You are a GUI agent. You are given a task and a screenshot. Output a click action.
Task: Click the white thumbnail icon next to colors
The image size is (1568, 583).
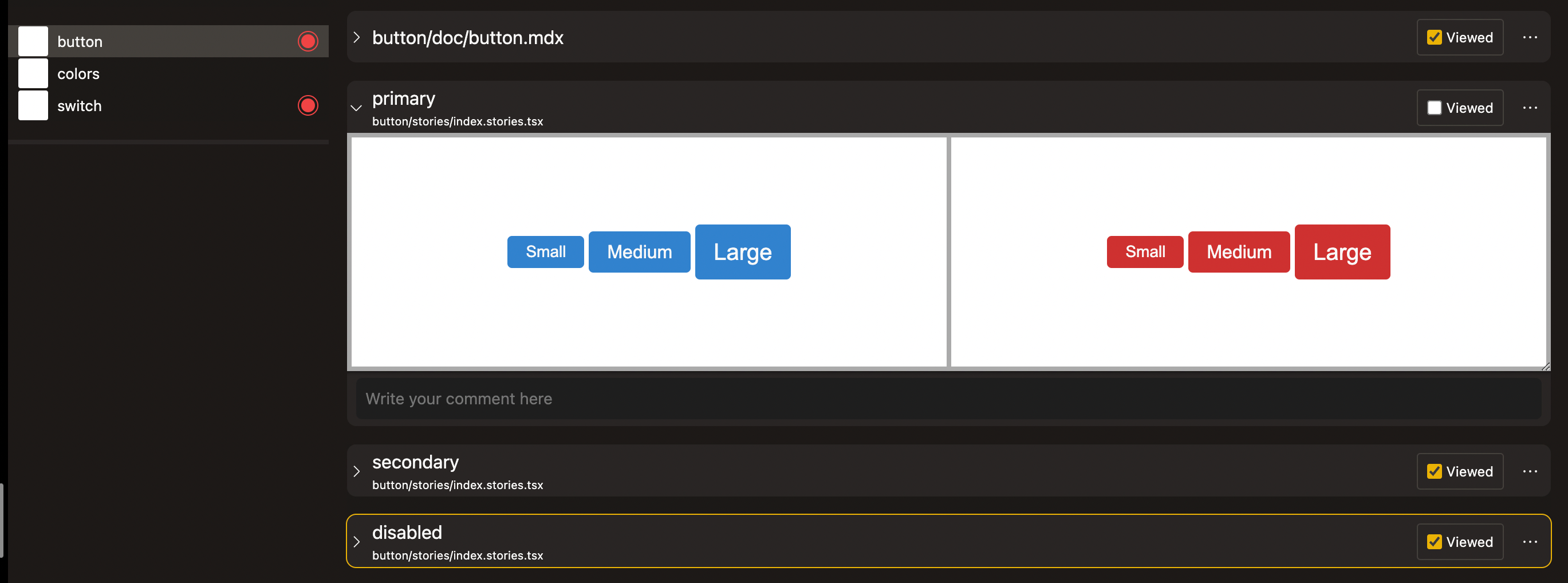tap(33, 74)
